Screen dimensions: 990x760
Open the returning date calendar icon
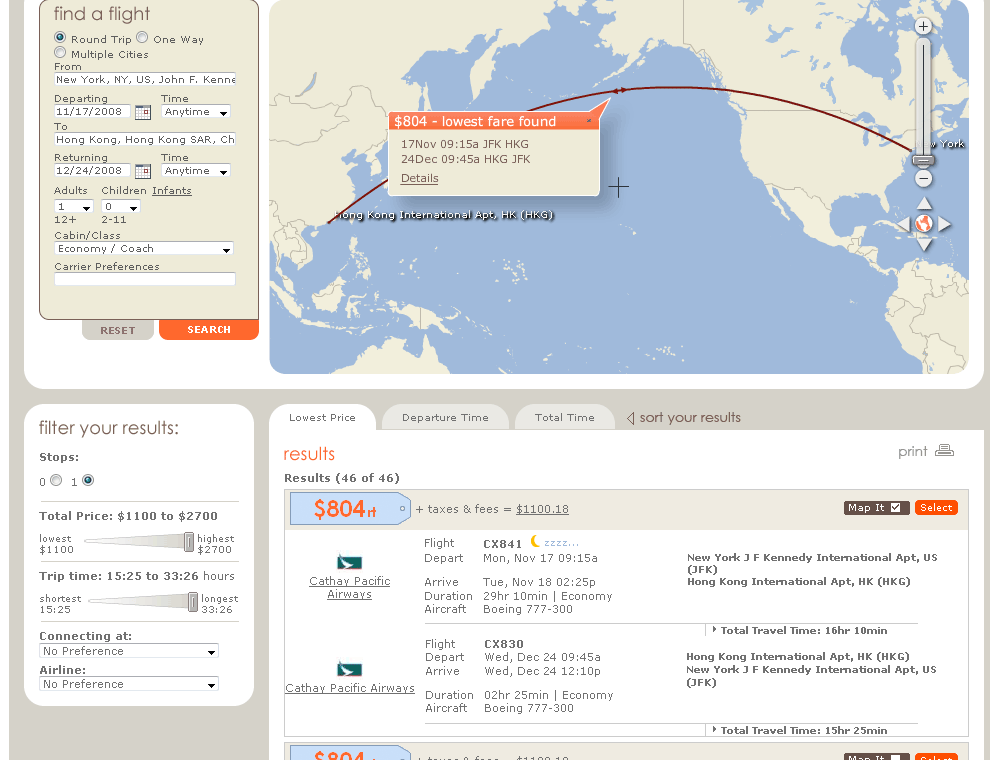(x=142, y=171)
